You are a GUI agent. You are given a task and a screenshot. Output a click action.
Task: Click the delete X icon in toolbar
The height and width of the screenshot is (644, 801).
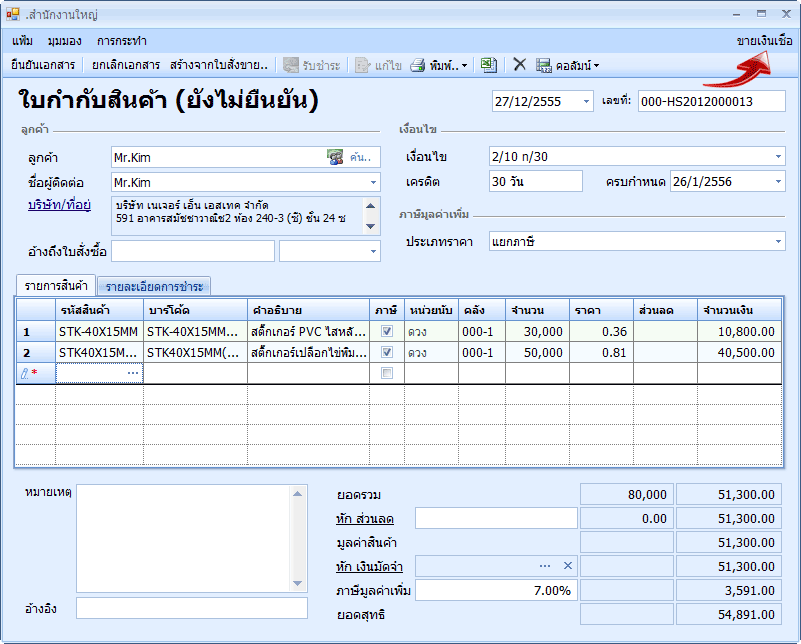(519, 65)
